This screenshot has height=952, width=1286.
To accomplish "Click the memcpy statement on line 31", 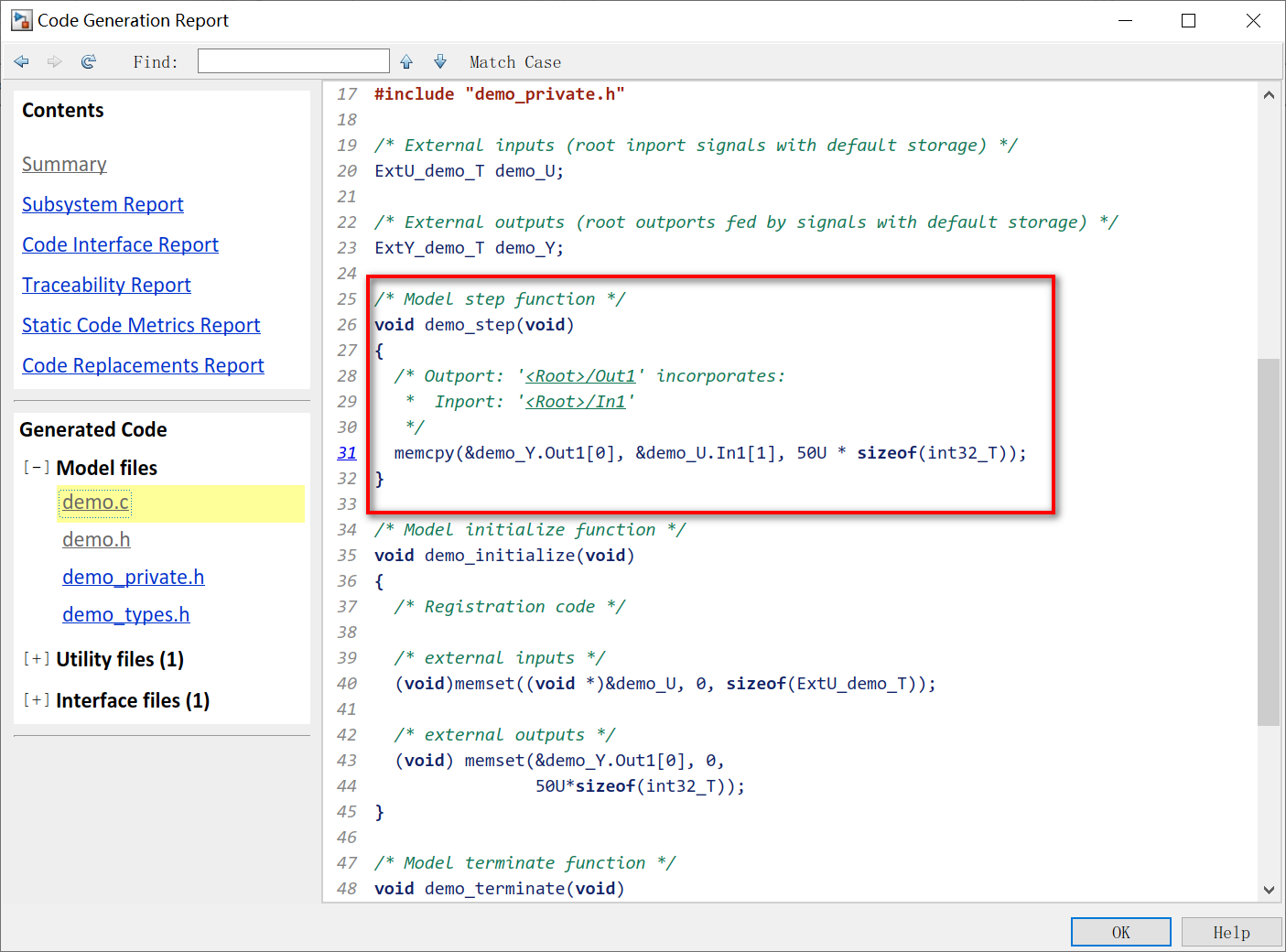I will (x=710, y=453).
